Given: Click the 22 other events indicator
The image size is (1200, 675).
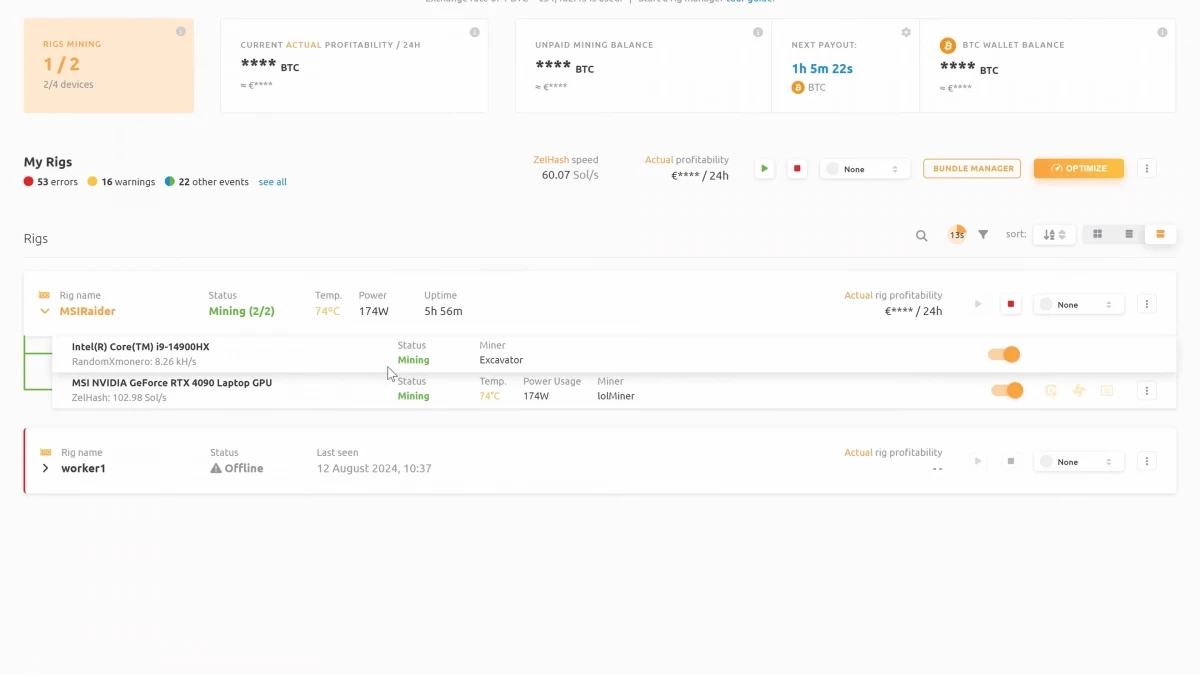Looking at the screenshot, I should 207,182.
